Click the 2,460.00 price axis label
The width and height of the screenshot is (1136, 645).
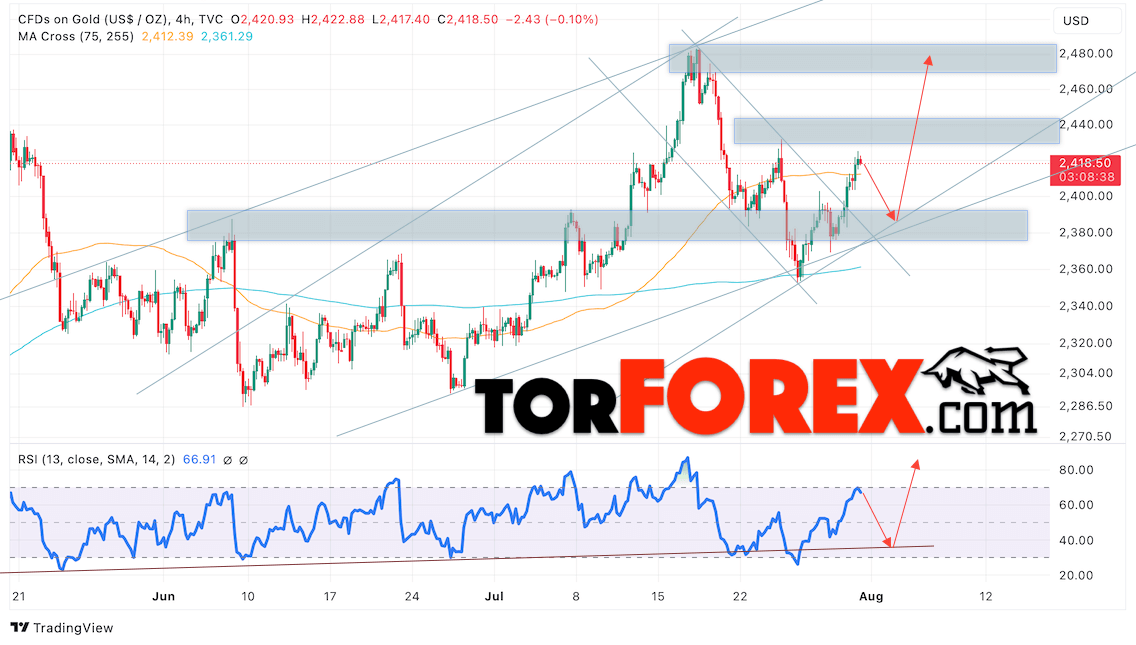click(1085, 88)
